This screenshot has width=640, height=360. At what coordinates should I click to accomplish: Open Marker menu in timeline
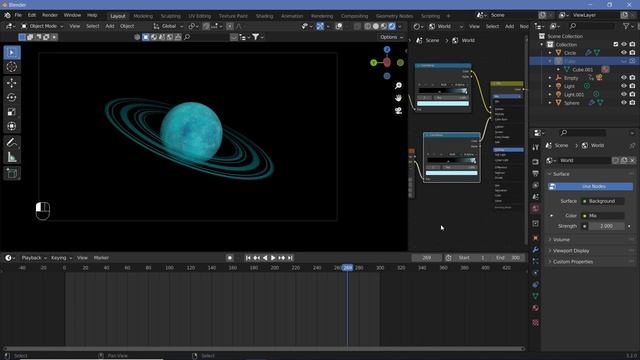click(101, 258)
